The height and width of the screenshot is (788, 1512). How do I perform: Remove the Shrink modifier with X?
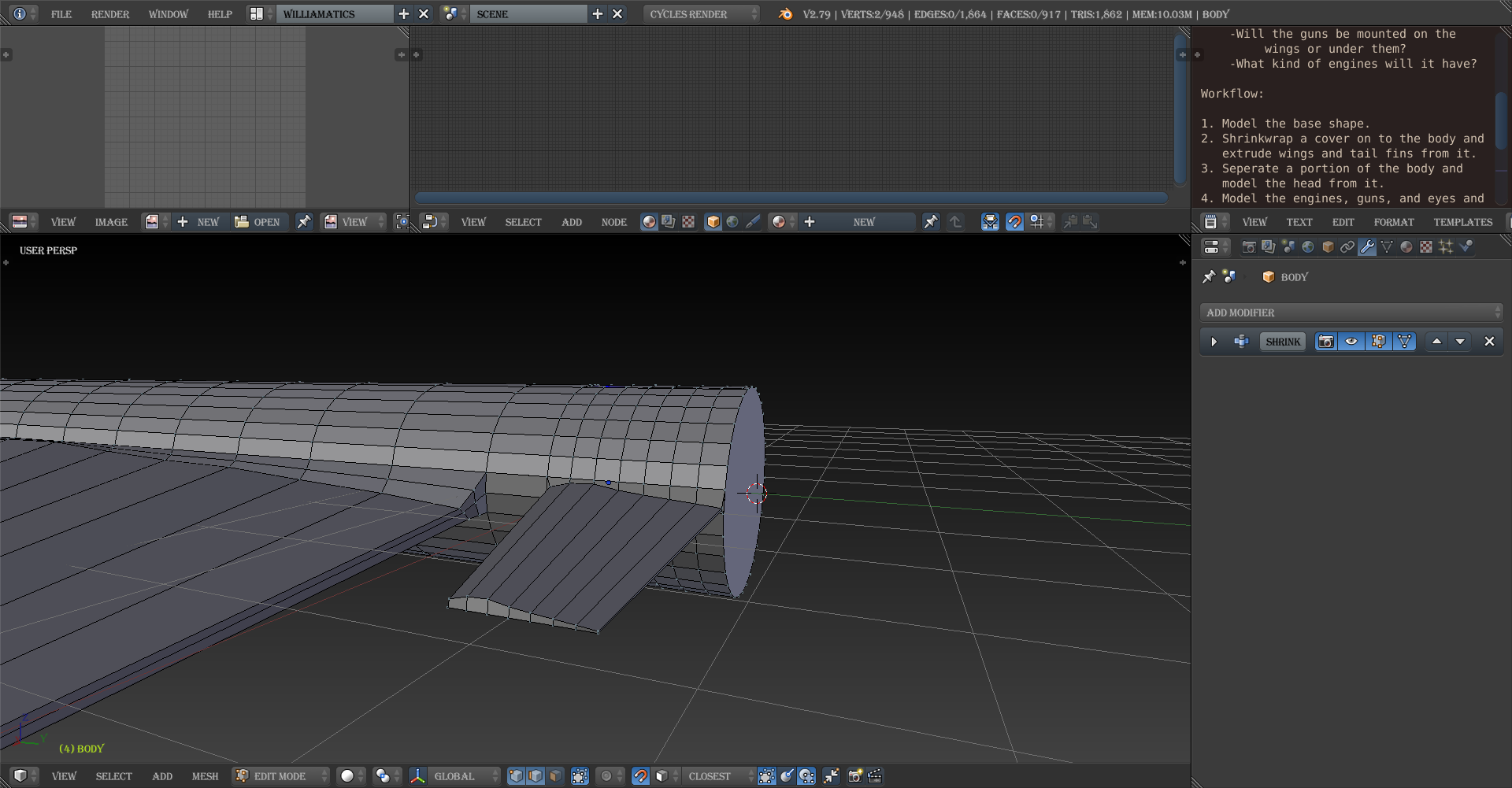point(1489,342)
